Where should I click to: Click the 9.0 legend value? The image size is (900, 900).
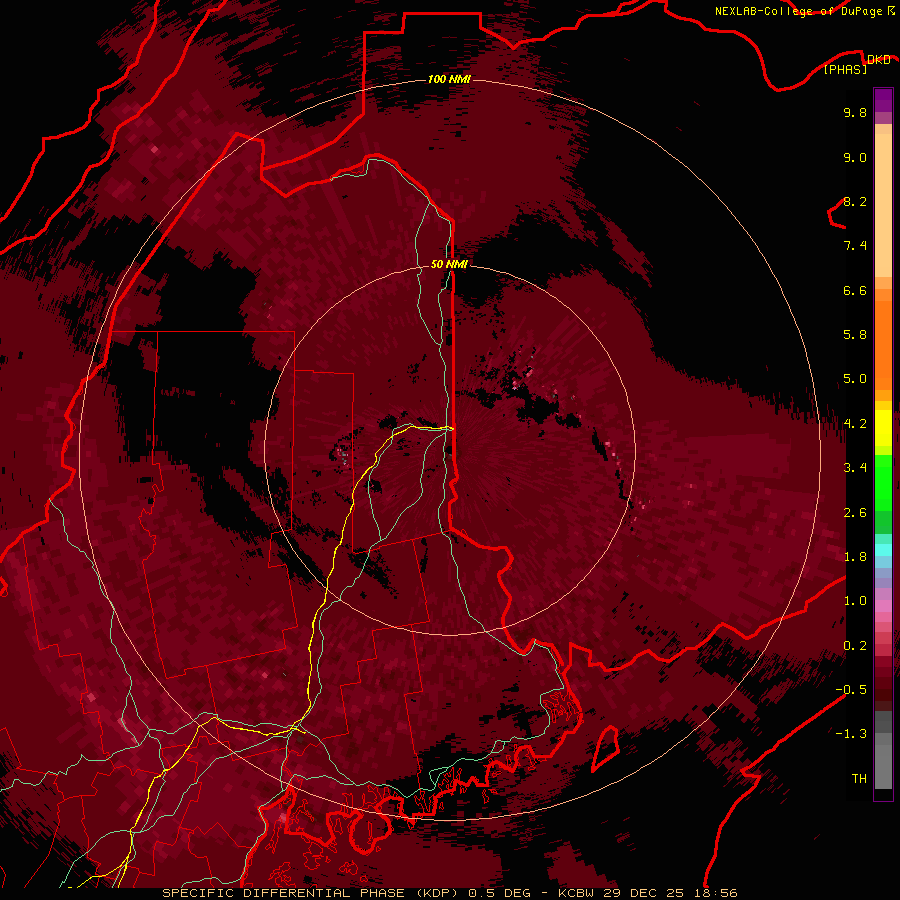[855, 157]
